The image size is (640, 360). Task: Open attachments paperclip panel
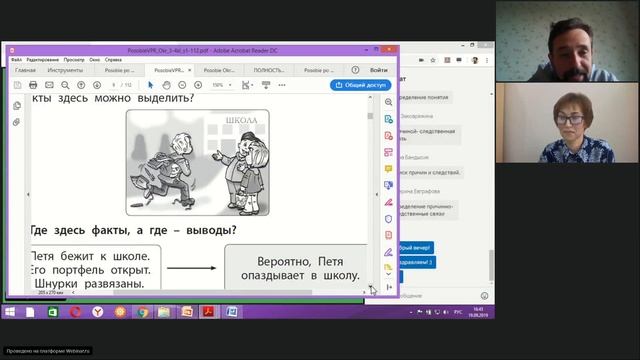(16, 122)
